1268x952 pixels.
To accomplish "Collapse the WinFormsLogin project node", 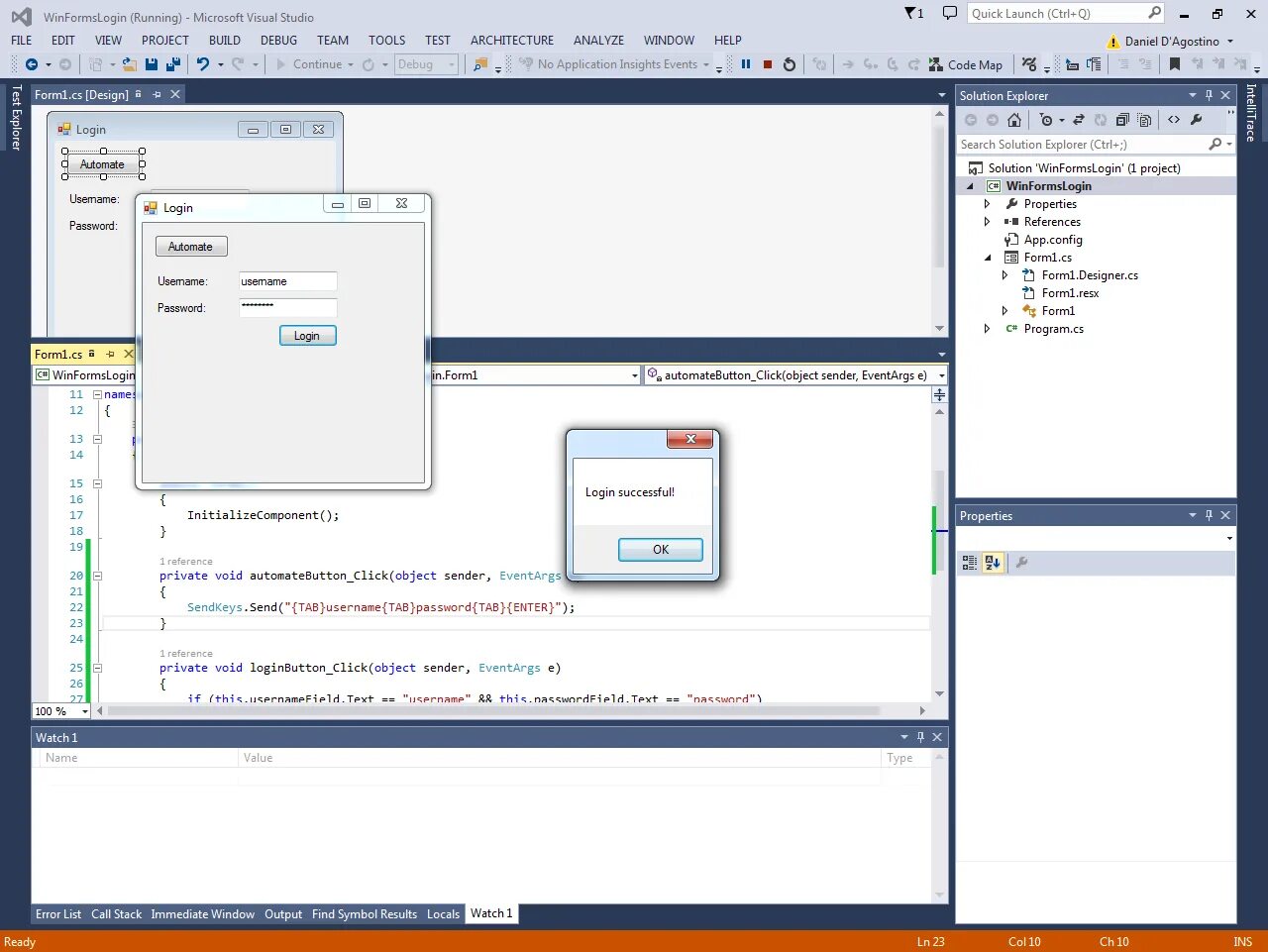I will 971,186.
